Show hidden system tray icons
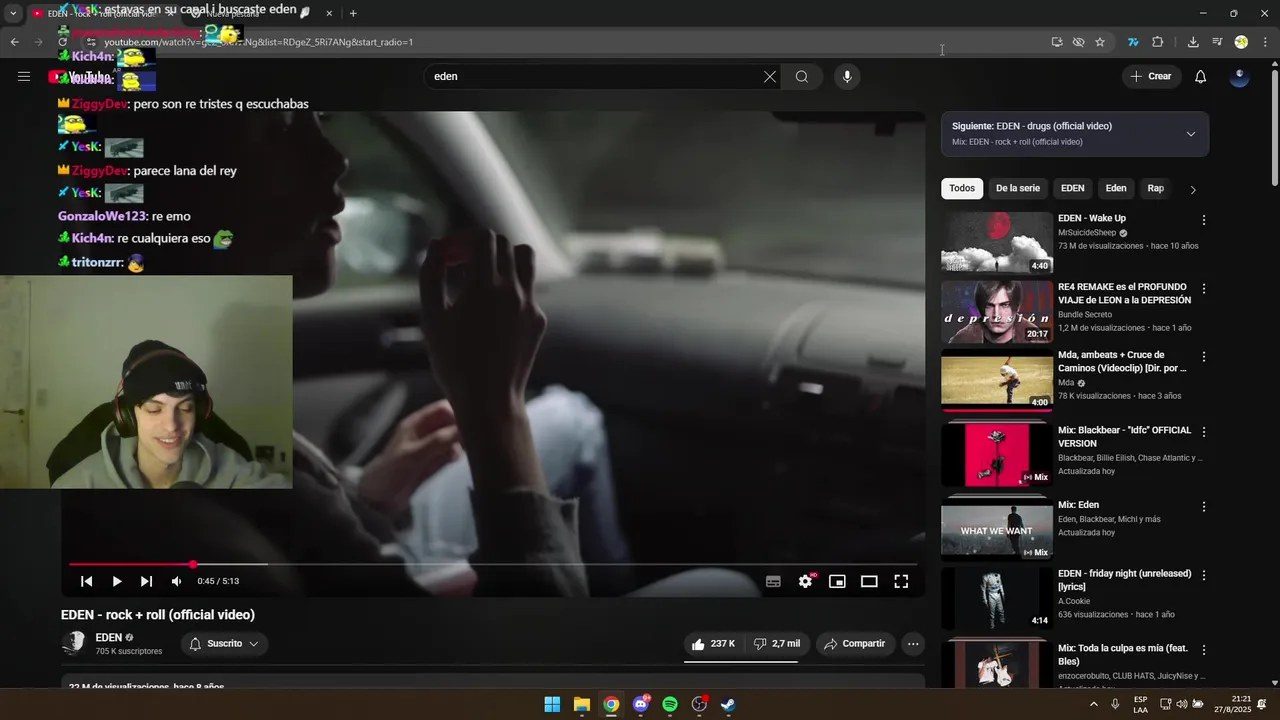Viewport: 1280px width, 720px height. [1093, 704]
